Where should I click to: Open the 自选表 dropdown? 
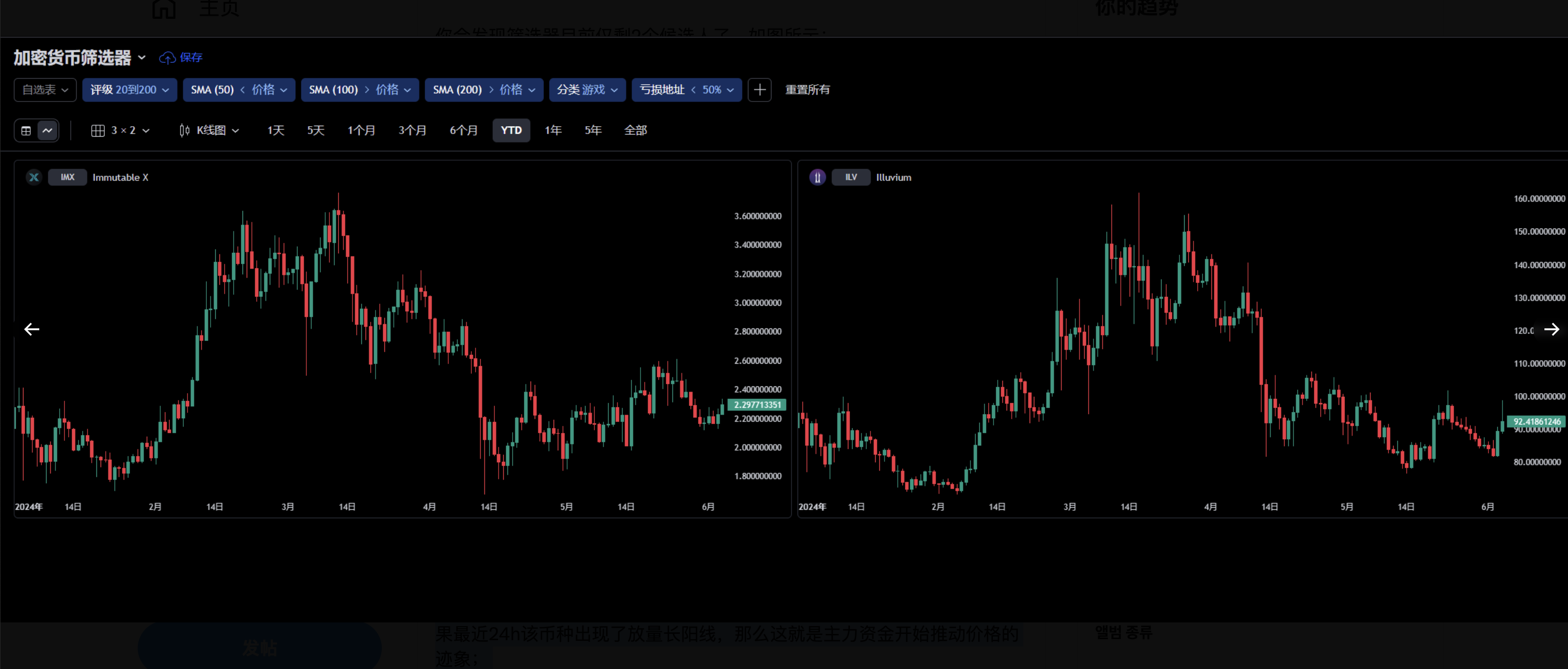[x=45, y=90]
